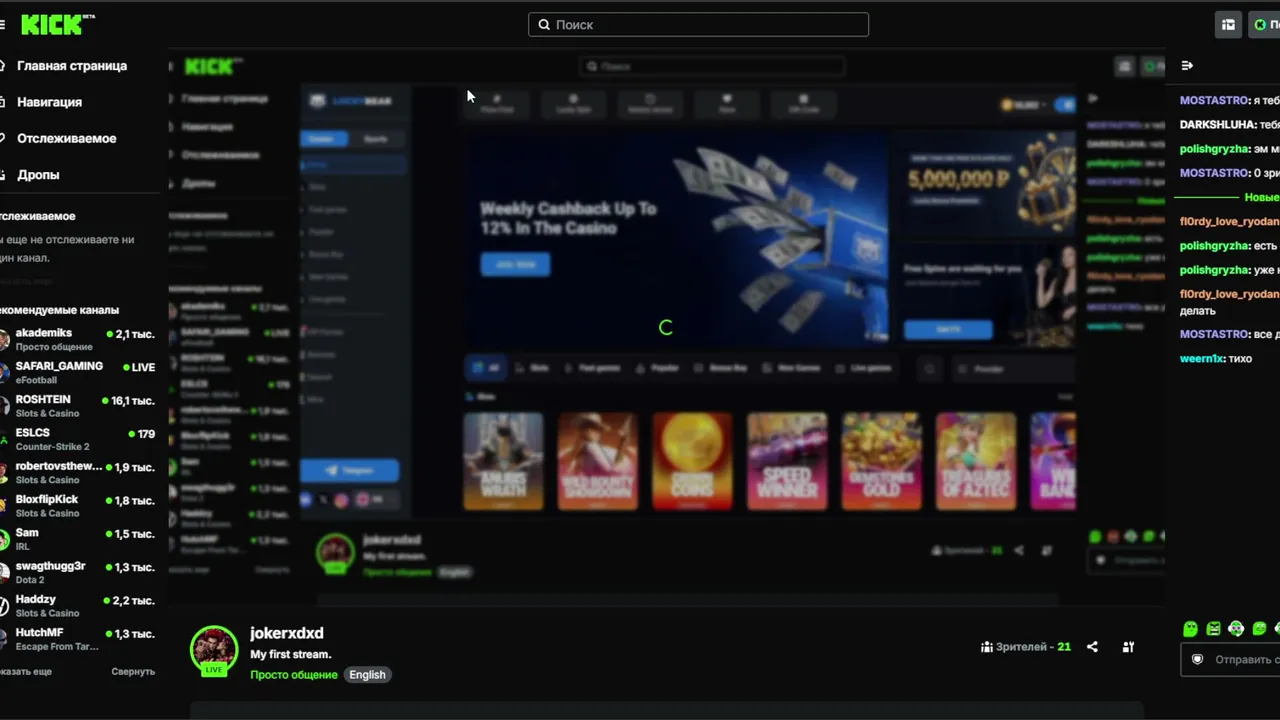Insert the first green blob emote
The height and width of the screenshot is (720, 1280).
pos(1190,629)
